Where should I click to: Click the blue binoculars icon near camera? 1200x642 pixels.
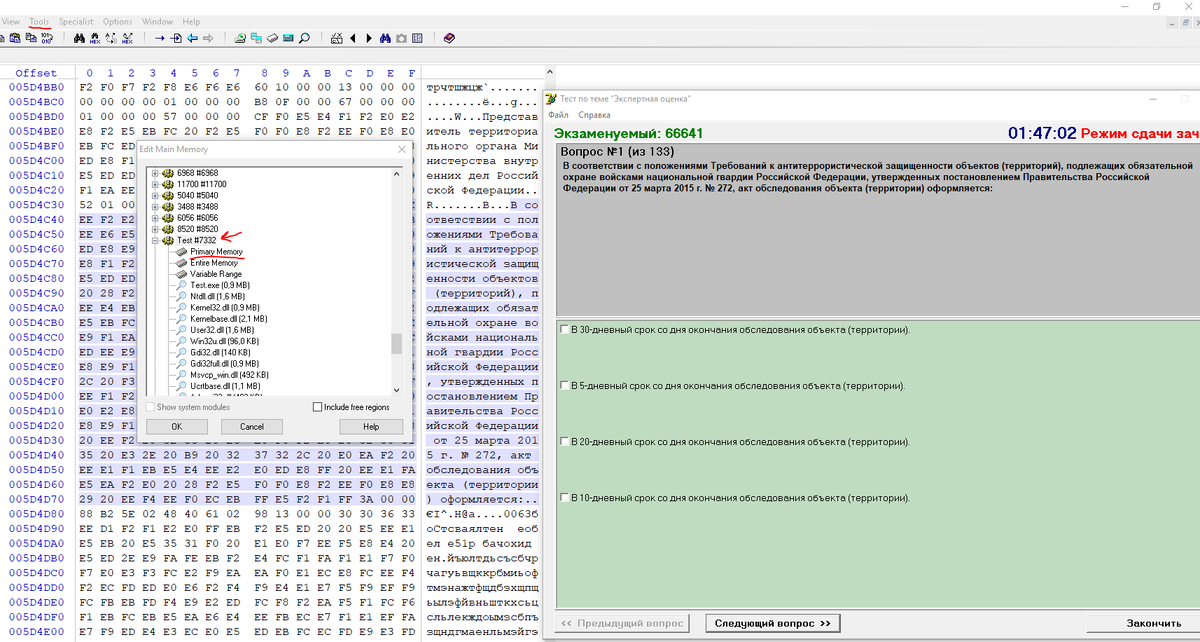point(385,38)
